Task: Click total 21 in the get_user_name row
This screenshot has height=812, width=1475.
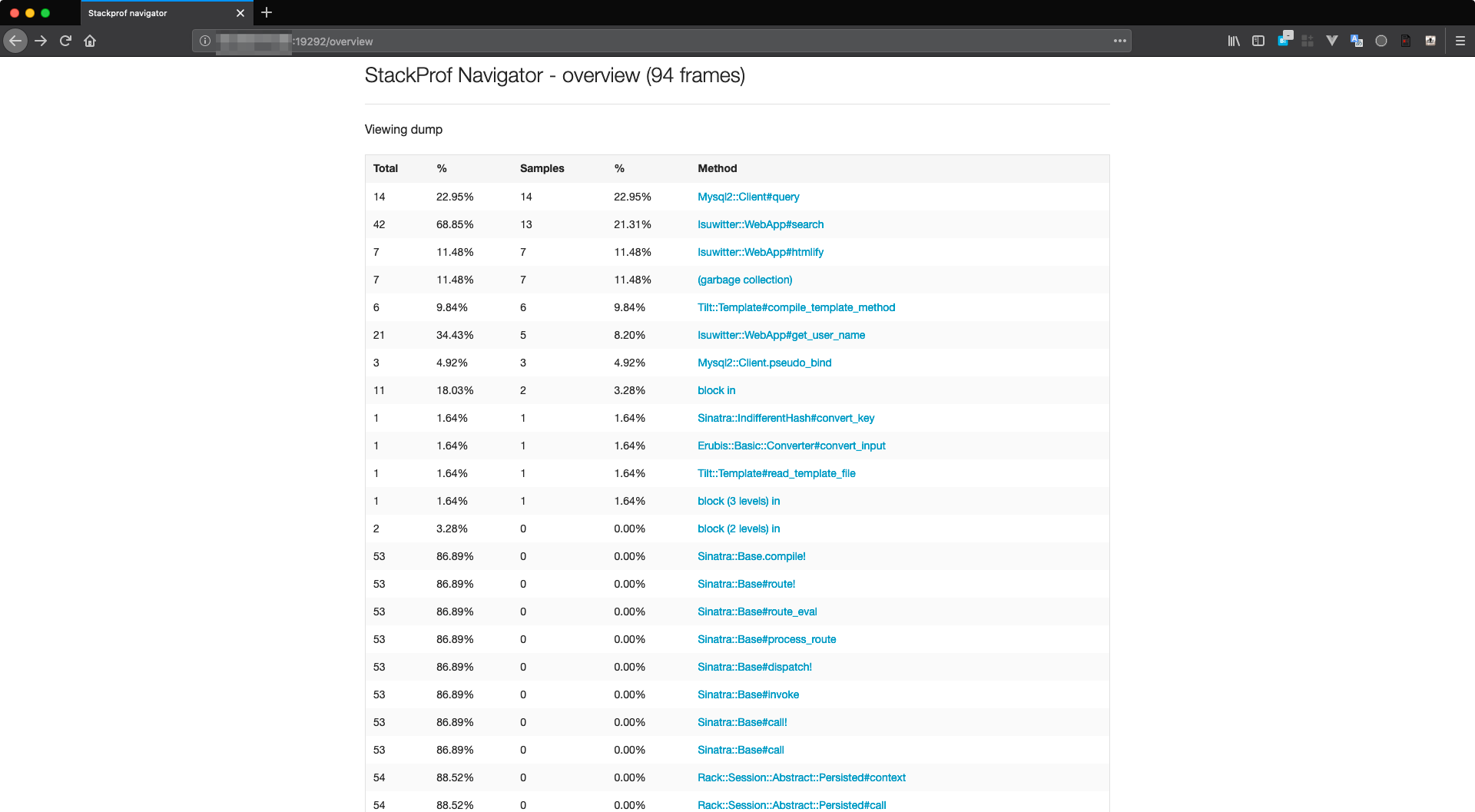Action: [380, 335]
